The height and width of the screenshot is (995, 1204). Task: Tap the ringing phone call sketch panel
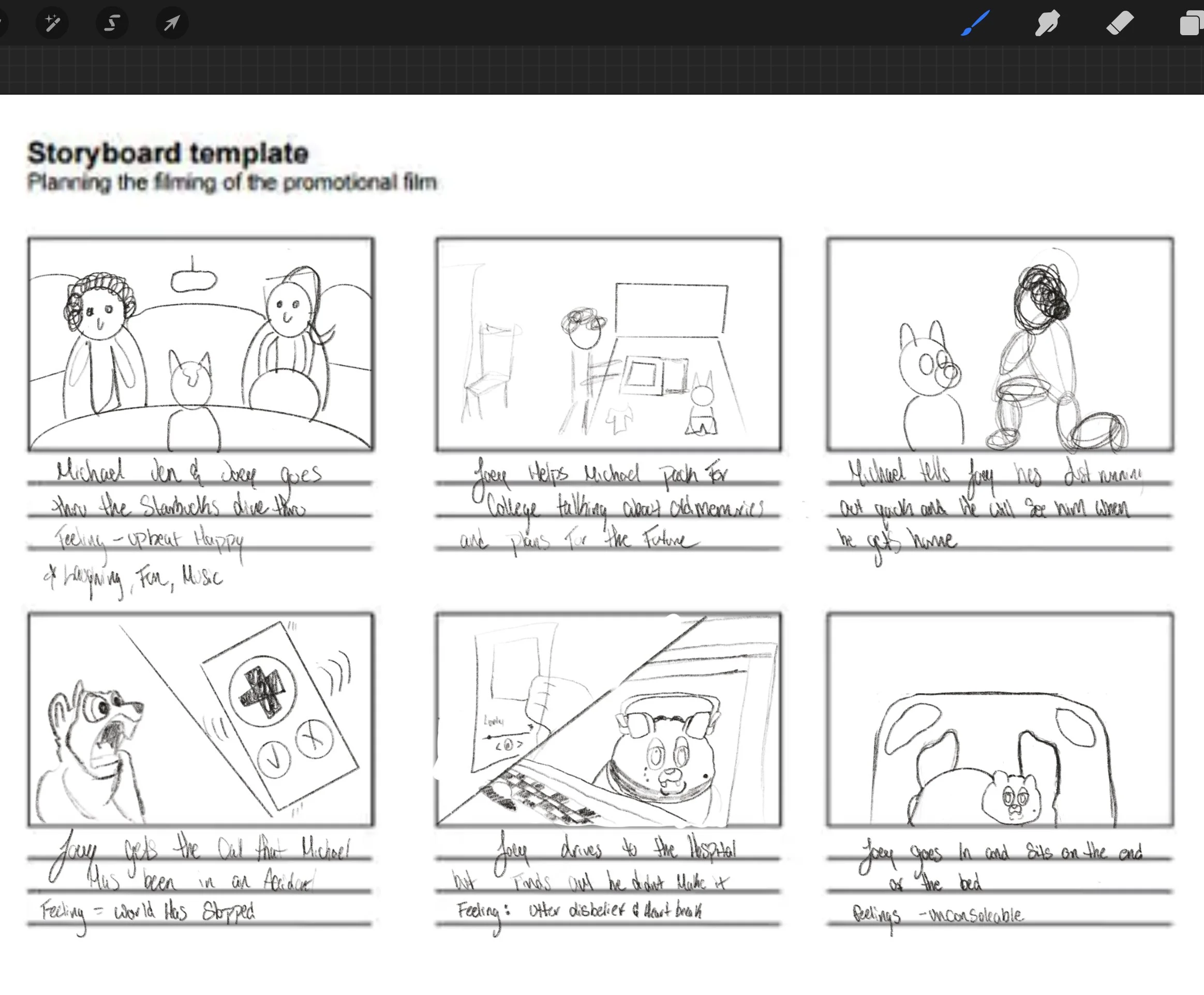pyautogui.click(x=201, y=719)
